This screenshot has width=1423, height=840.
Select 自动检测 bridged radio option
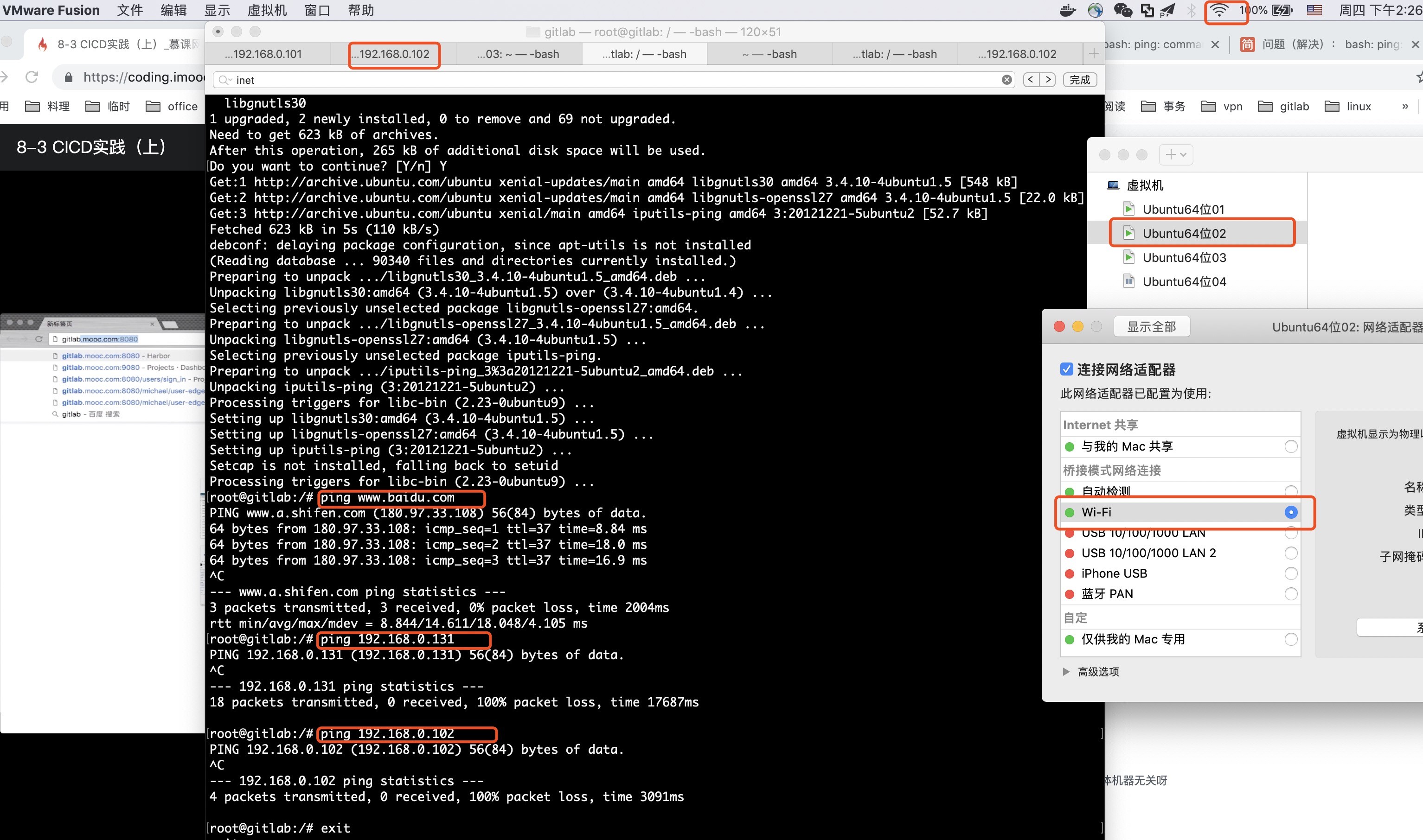(x=1290, y=491)
